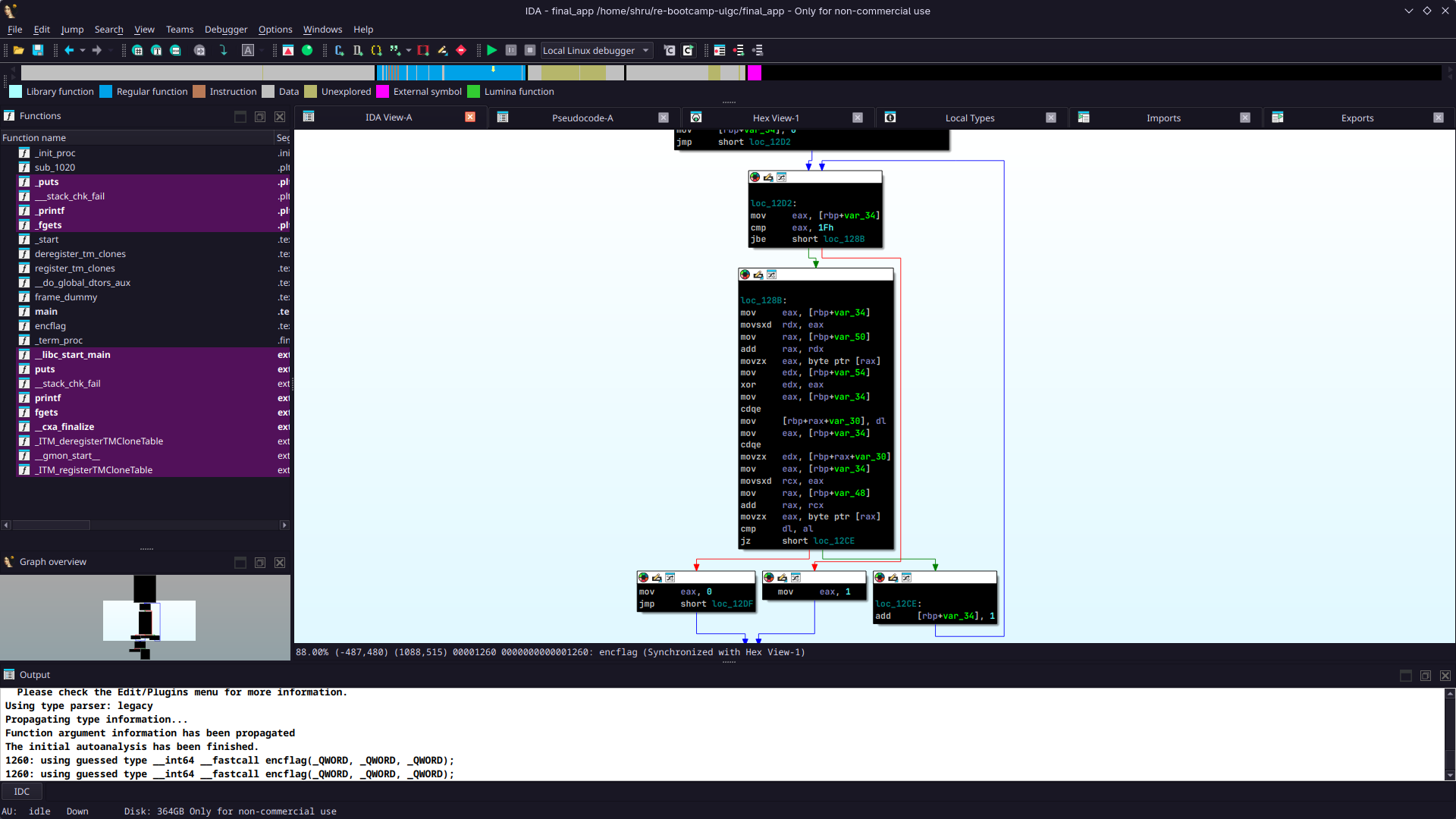Click the yellow brackets struct icon

(376, 50)
